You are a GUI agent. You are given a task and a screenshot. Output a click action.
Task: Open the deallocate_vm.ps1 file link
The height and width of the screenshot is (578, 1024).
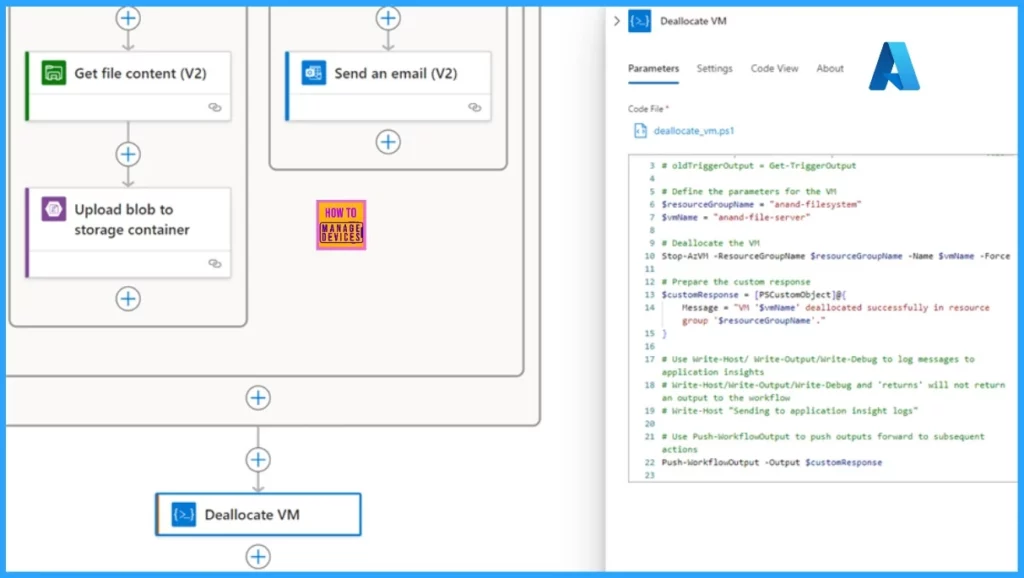(694, 131)
